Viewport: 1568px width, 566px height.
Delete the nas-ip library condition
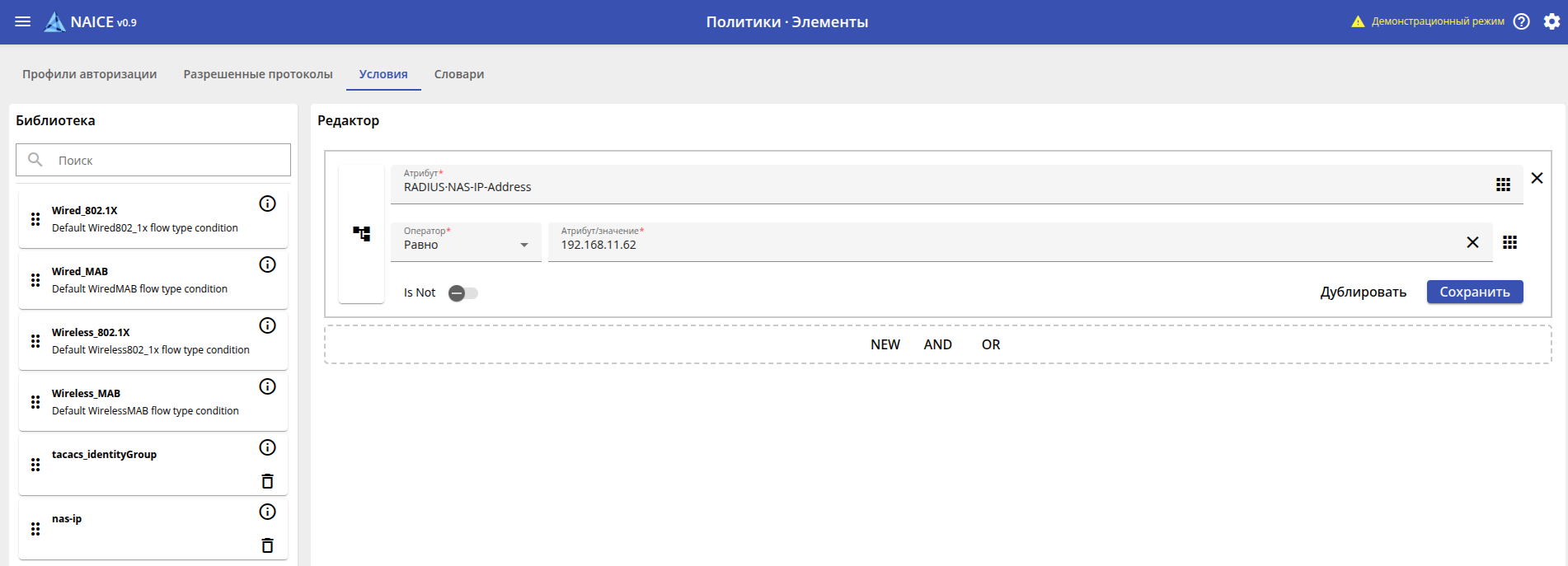[267, 545]
